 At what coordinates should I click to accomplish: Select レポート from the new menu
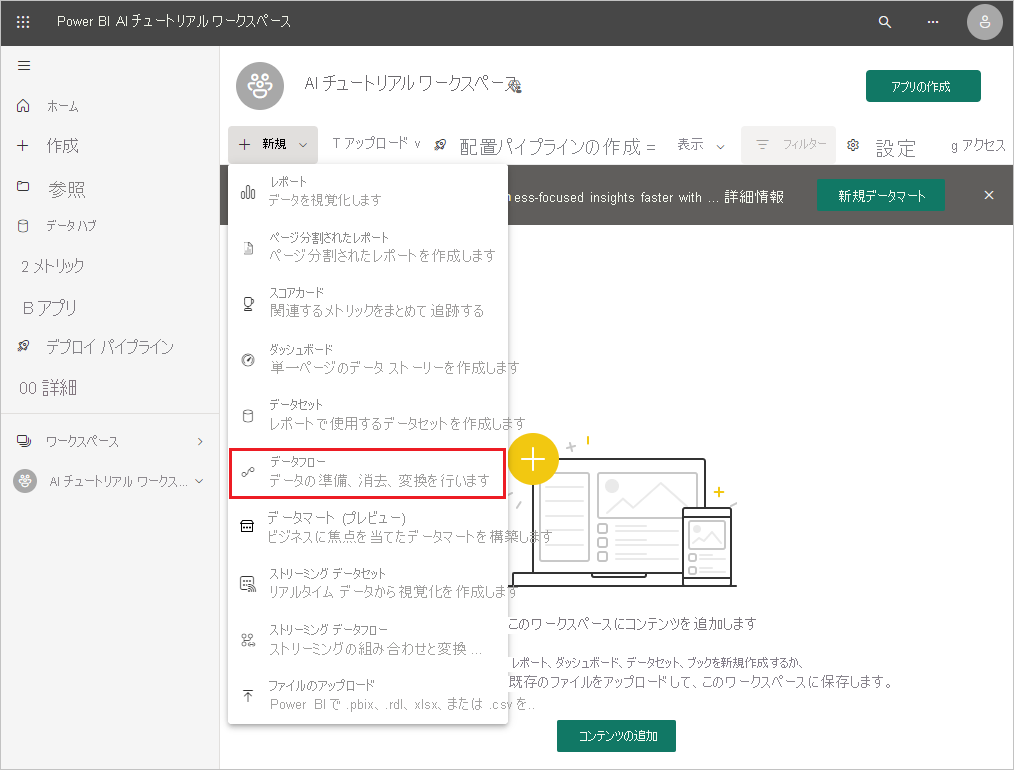[x=368, y=191]
